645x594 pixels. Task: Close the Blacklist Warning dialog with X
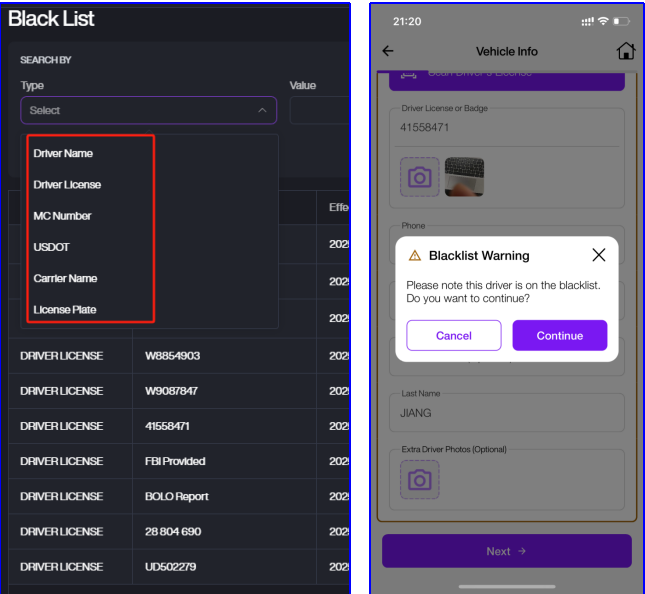(x=598, y=255)
